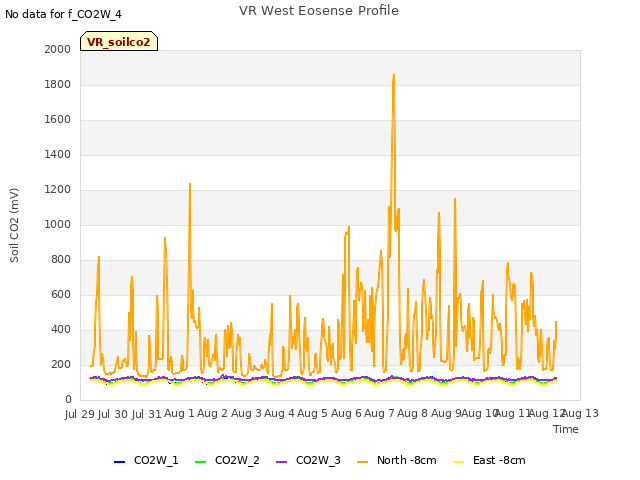Click the 2000 y-axis tick label
Screen dimensions: 640x480
(58, 49)
